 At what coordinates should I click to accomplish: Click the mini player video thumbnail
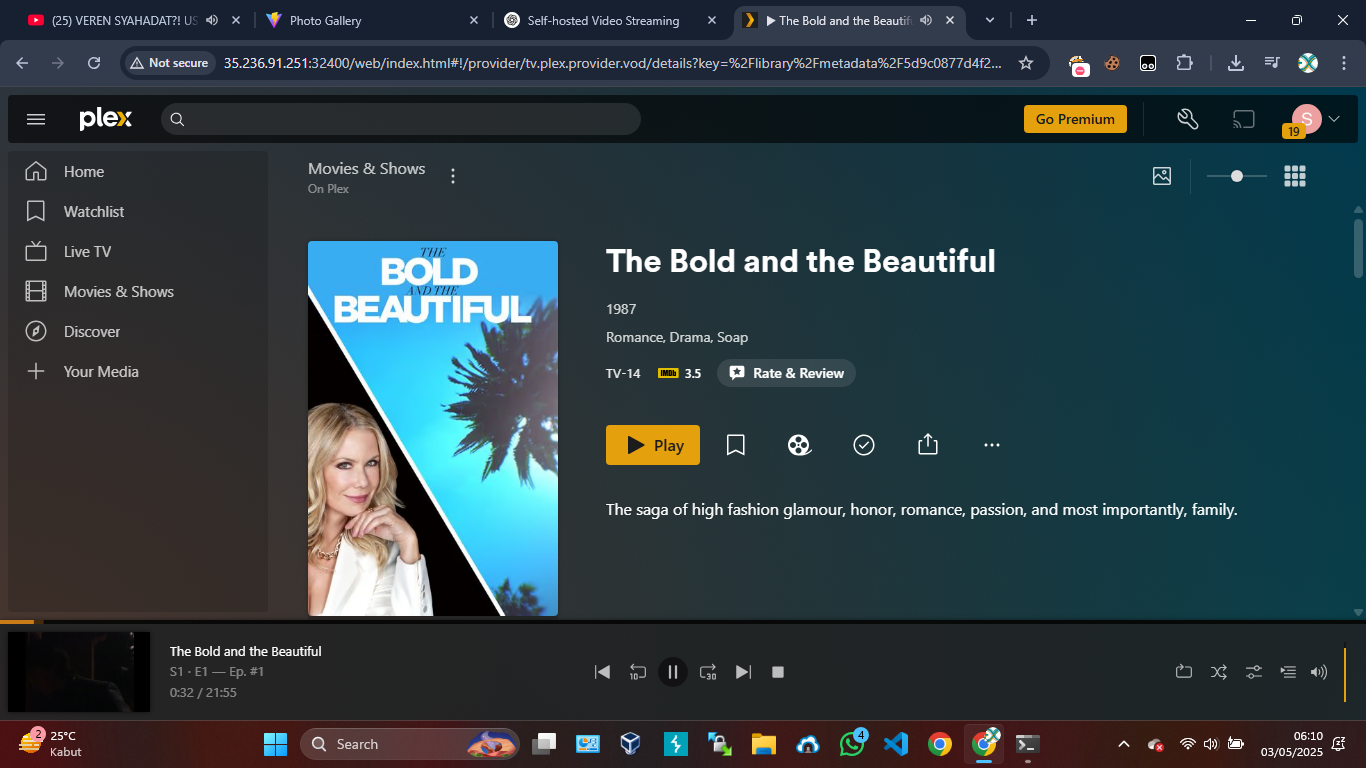pos(79,672)
